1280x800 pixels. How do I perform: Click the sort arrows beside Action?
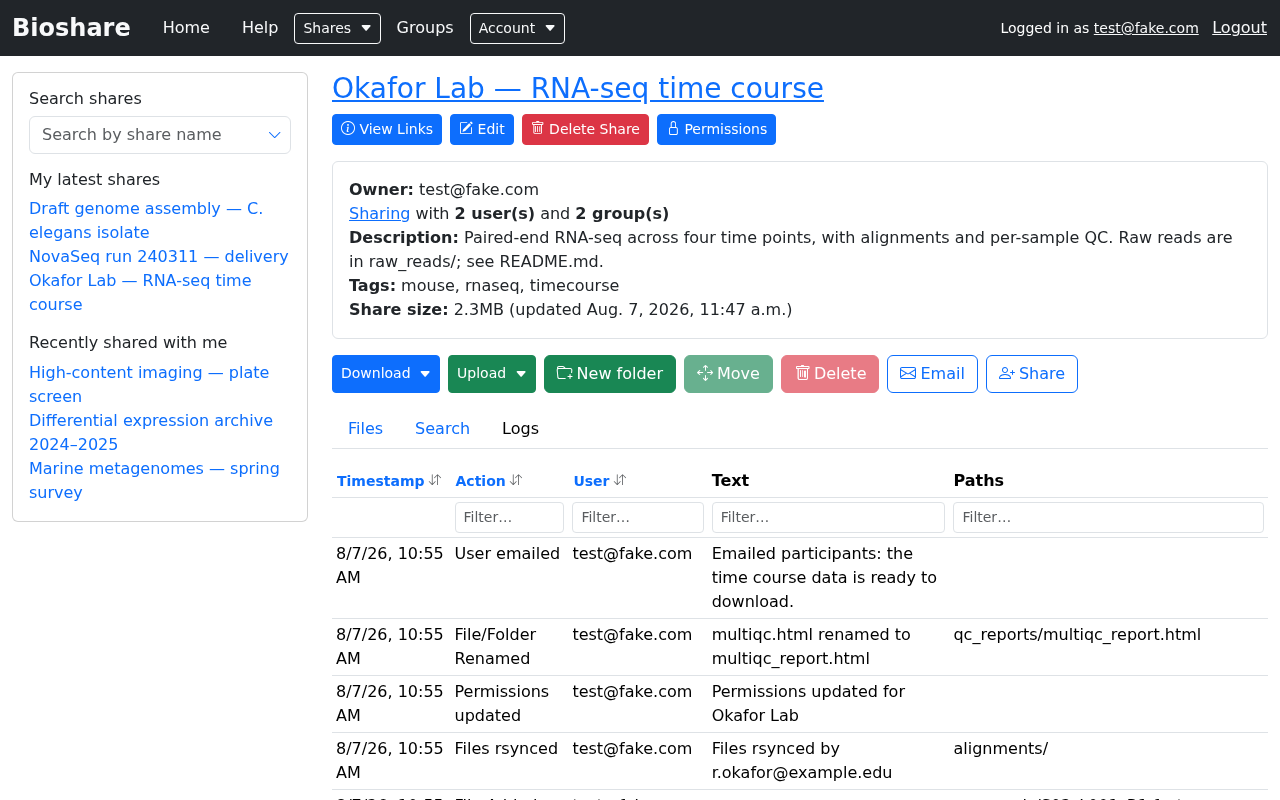tap(516, 480)
